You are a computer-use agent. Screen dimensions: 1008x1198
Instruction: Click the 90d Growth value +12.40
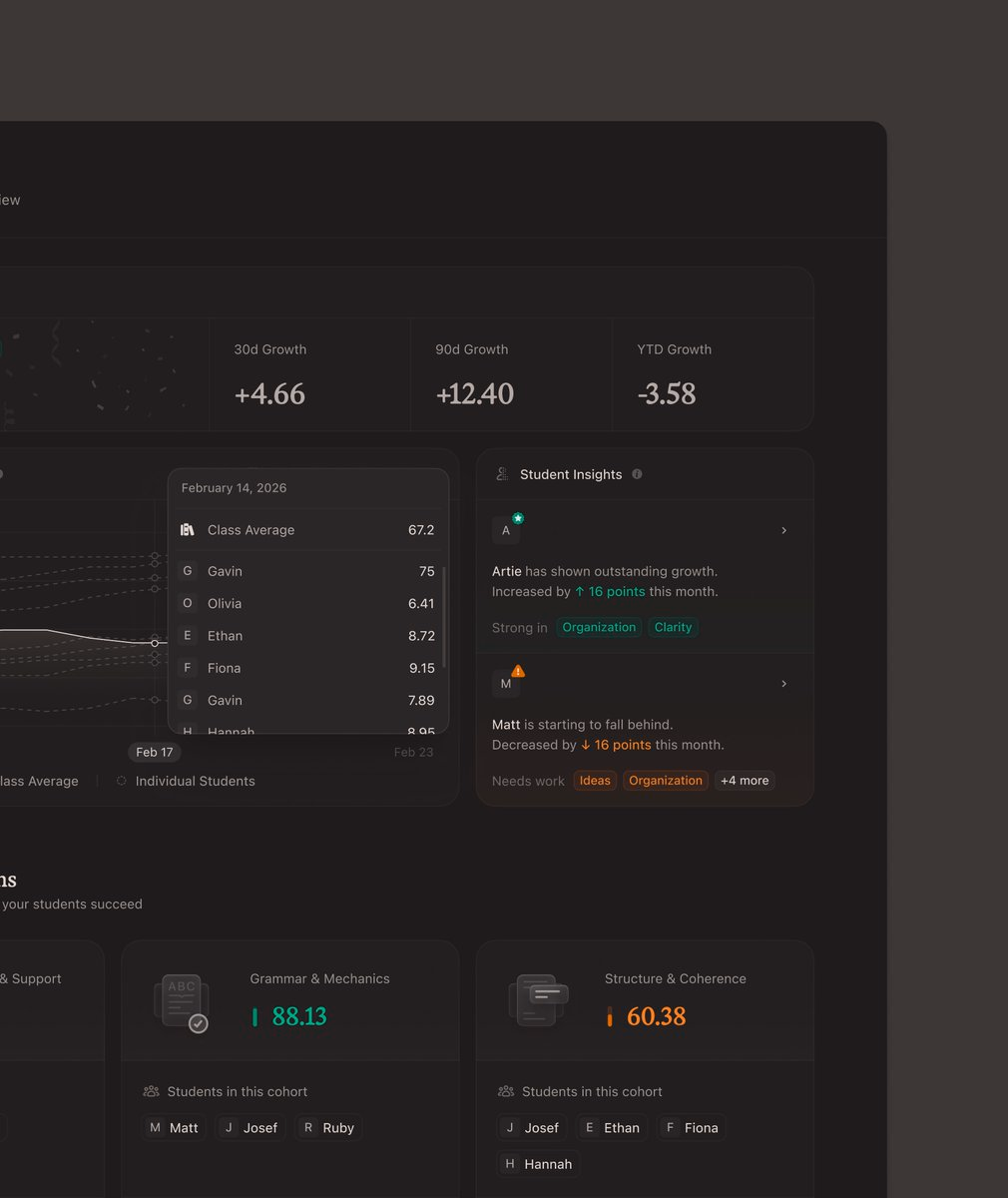(x=475, y=394)
